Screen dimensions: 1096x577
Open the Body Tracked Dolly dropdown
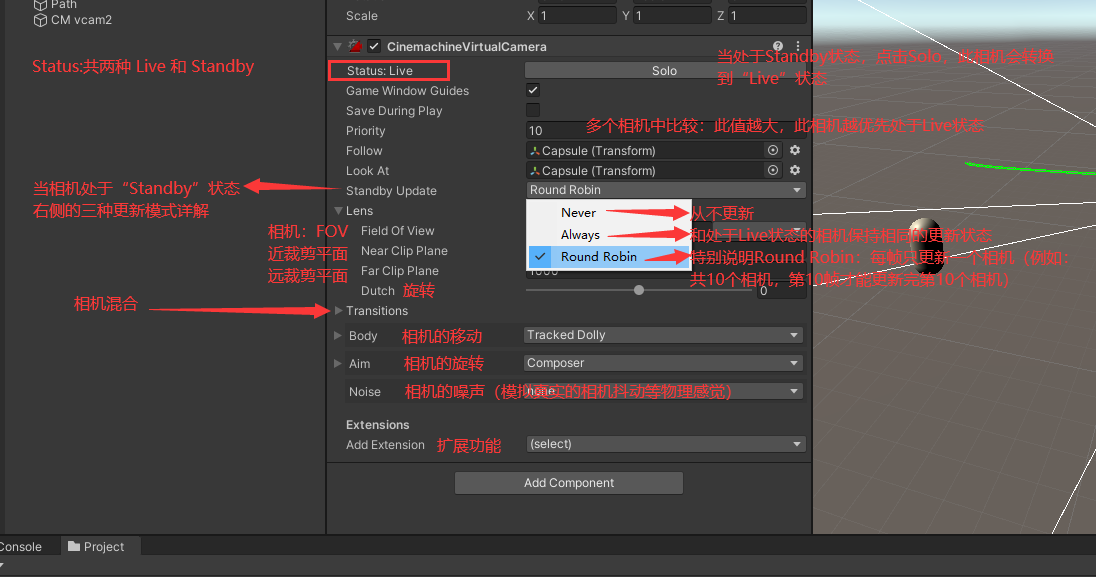663,335
